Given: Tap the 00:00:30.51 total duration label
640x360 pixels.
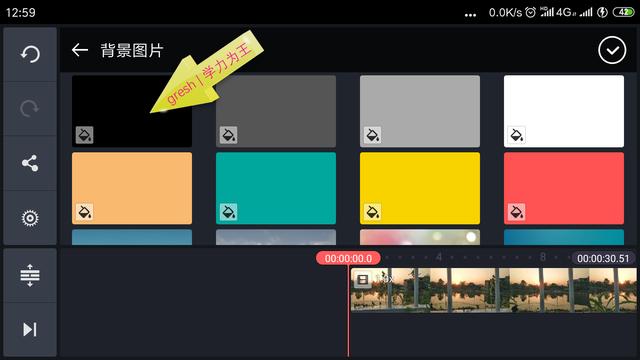Looking at the screenshot, I should 603,258.
